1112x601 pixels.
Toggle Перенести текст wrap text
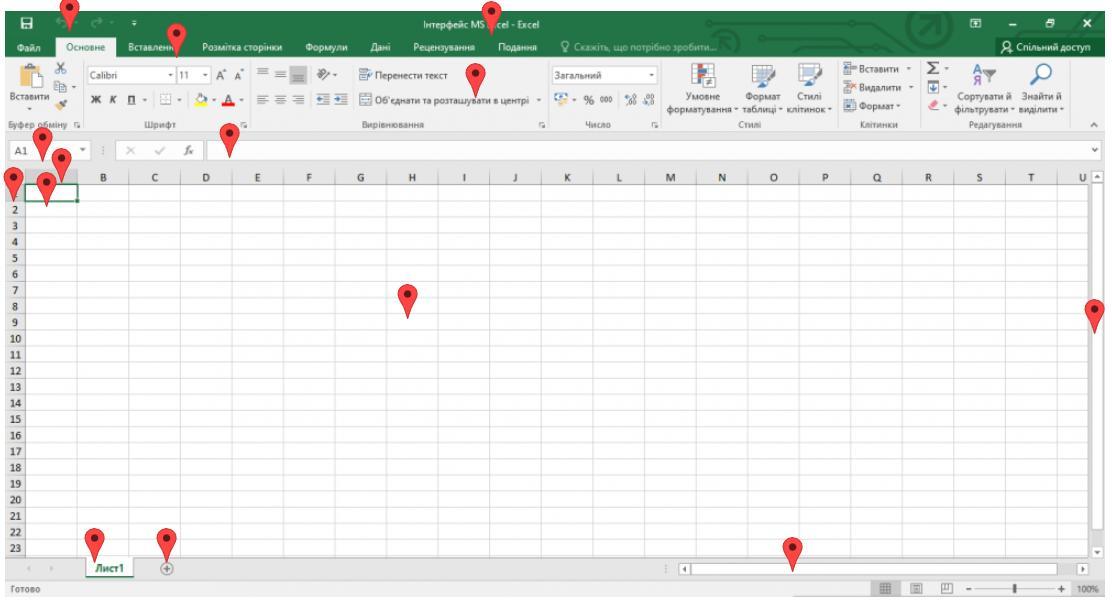pyautogui.click(x=404, y=75)
